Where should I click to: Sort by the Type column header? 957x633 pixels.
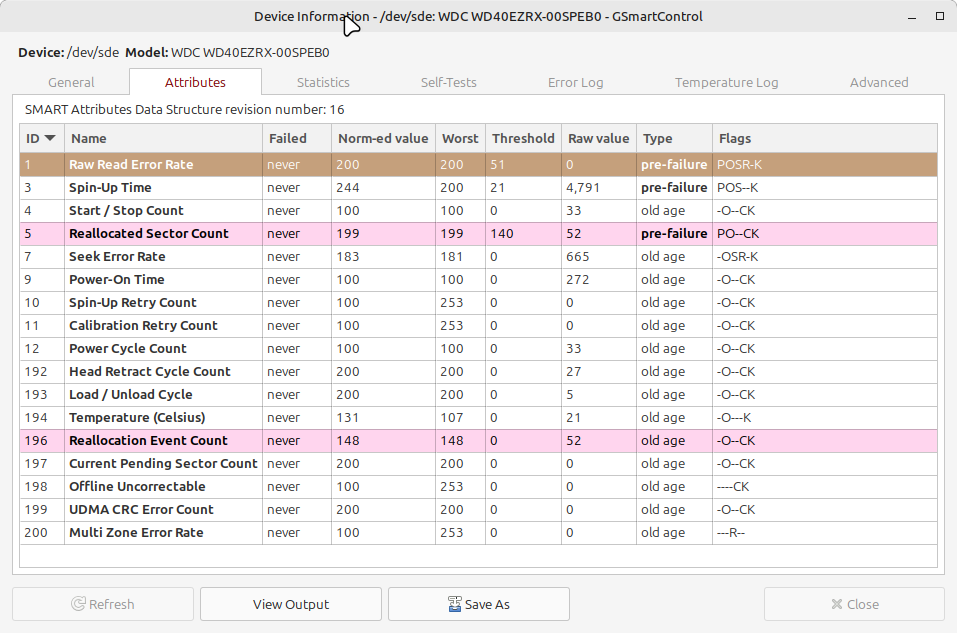pyautogui.click(x=674, y=139)
